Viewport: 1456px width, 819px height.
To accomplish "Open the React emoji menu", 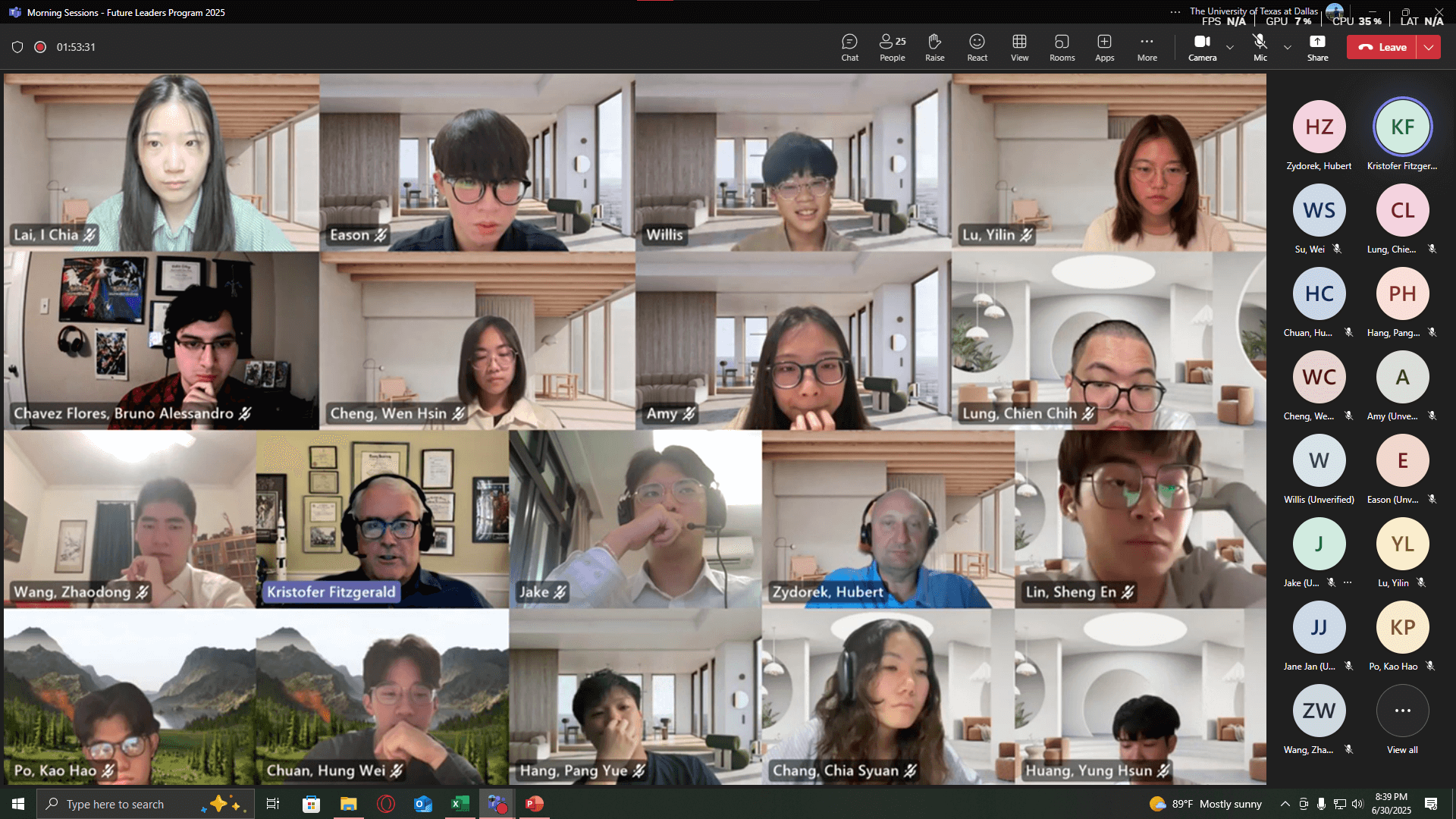I will (x=977, y=47).
